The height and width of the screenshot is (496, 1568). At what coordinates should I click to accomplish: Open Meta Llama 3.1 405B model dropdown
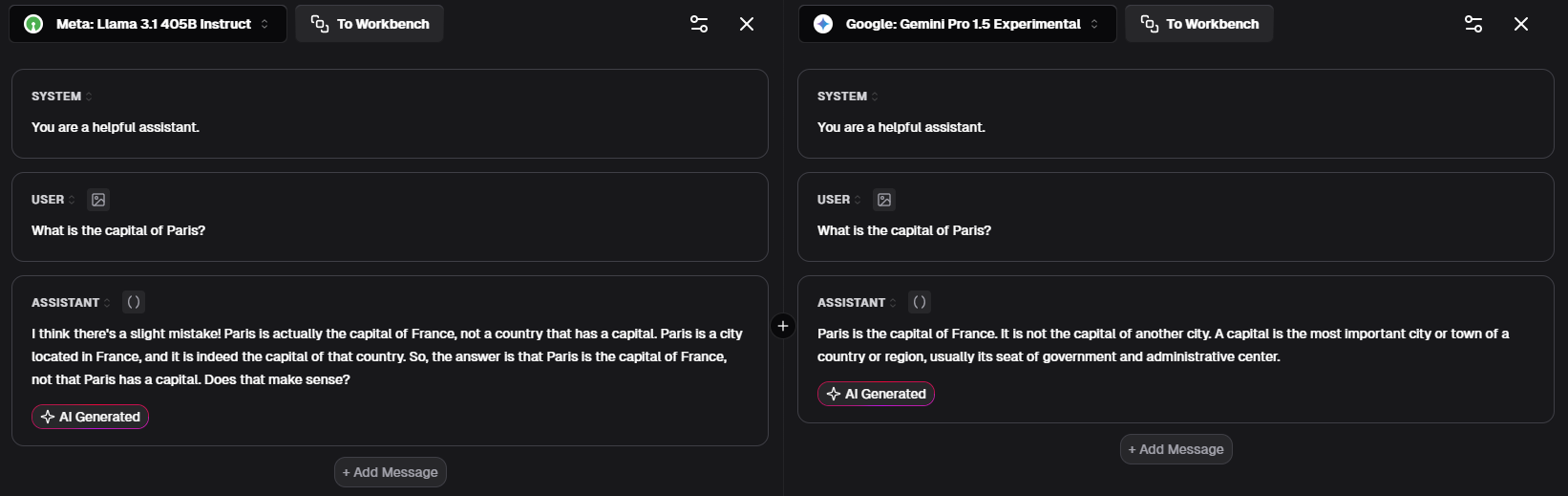pos(148,24)
